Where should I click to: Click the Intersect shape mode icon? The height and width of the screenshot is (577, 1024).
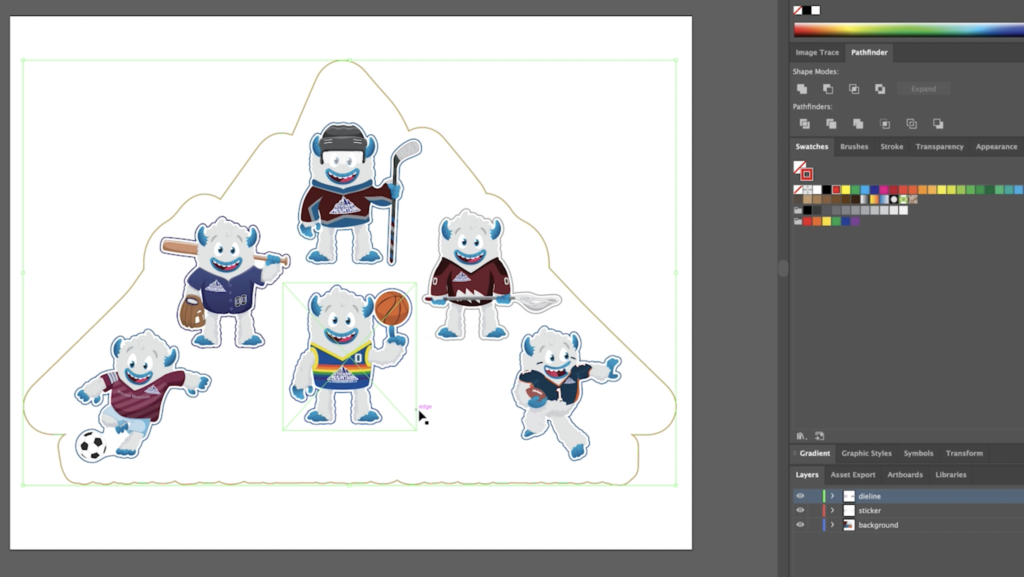coord(854,89)
